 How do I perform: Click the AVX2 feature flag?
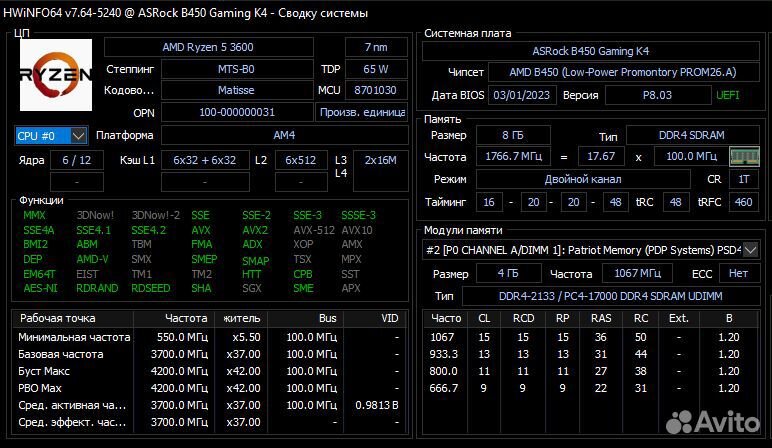coord(255,230)
